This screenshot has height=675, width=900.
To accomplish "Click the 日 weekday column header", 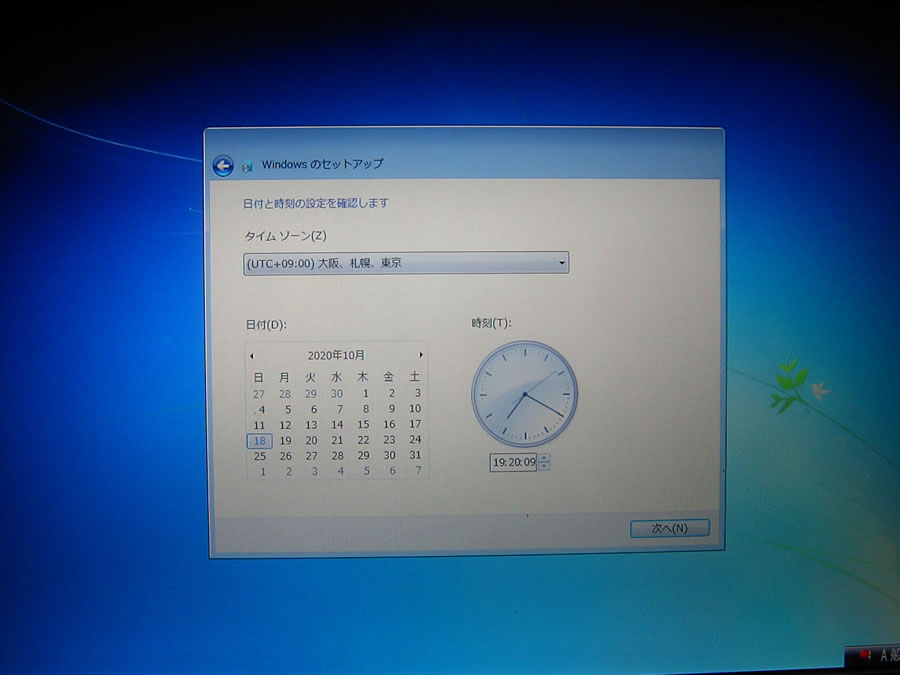I will click(x=258, y=378).
